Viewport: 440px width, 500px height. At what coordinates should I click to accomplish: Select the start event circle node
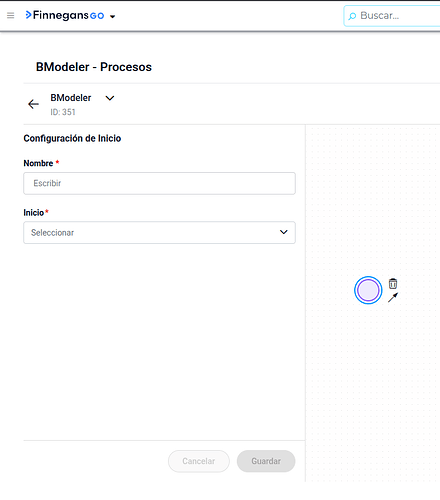[x=368, y=290]
